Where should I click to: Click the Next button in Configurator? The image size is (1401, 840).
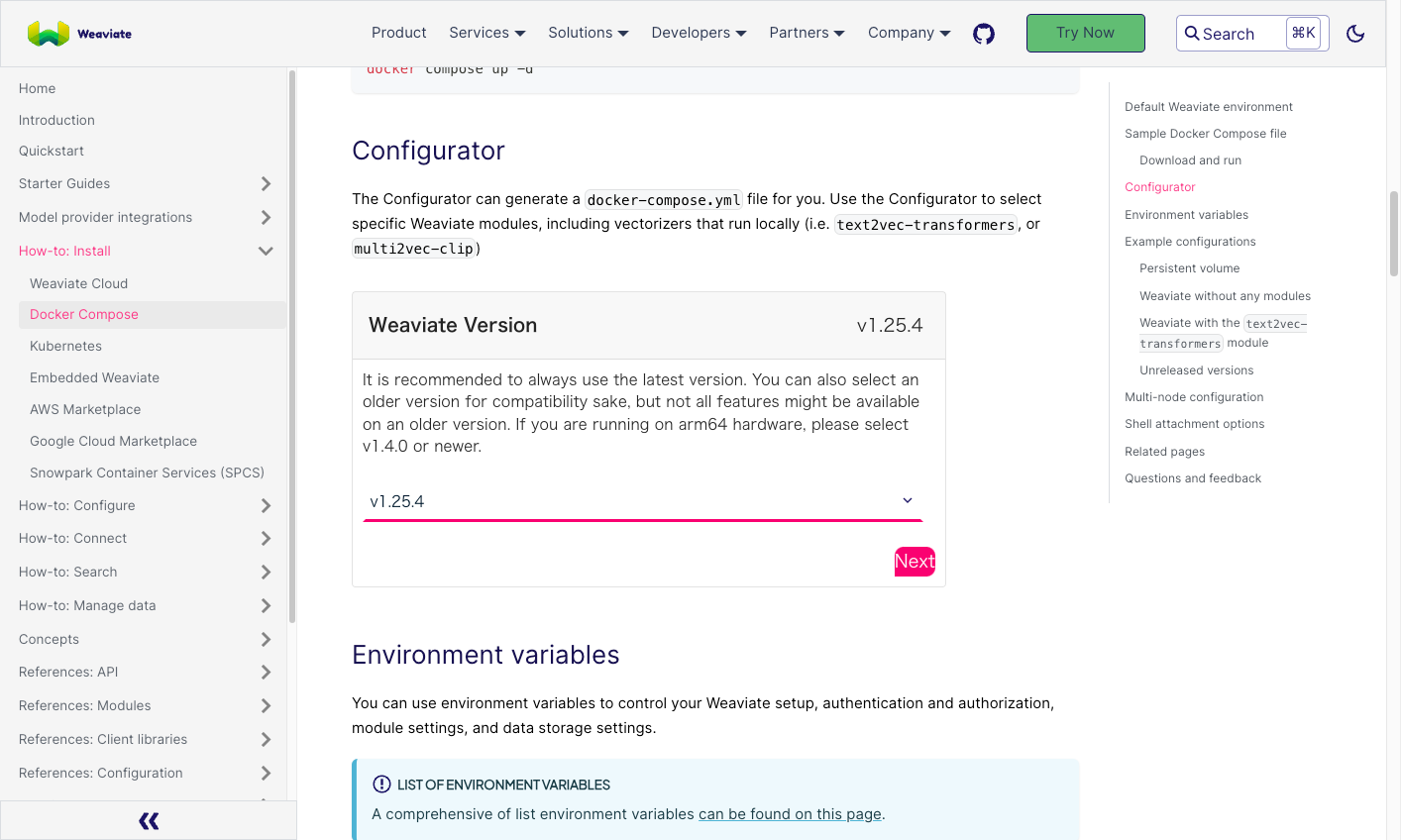pos(915,562)
